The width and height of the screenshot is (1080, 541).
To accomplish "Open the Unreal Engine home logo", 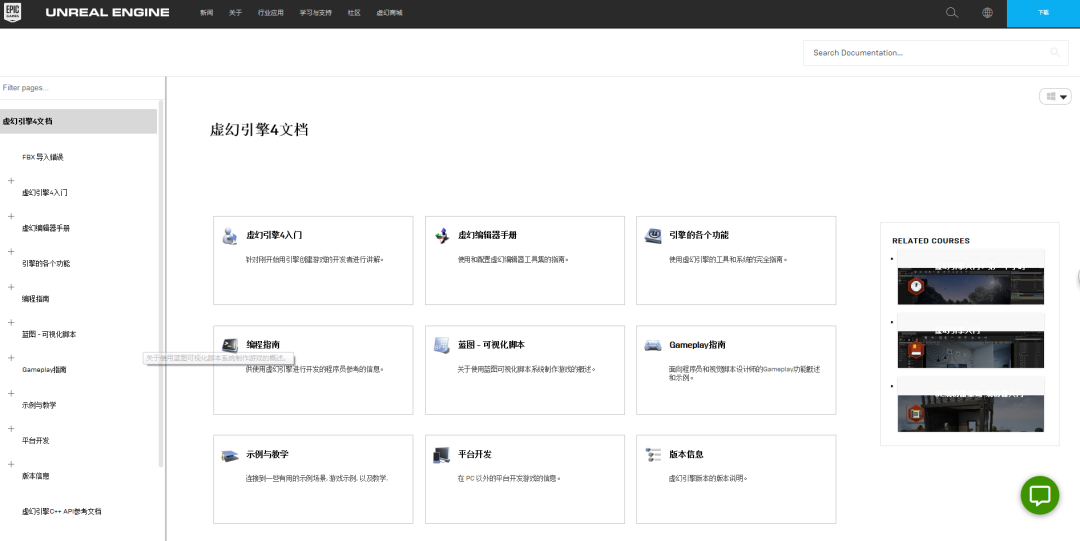I will (x=107, y=13).
